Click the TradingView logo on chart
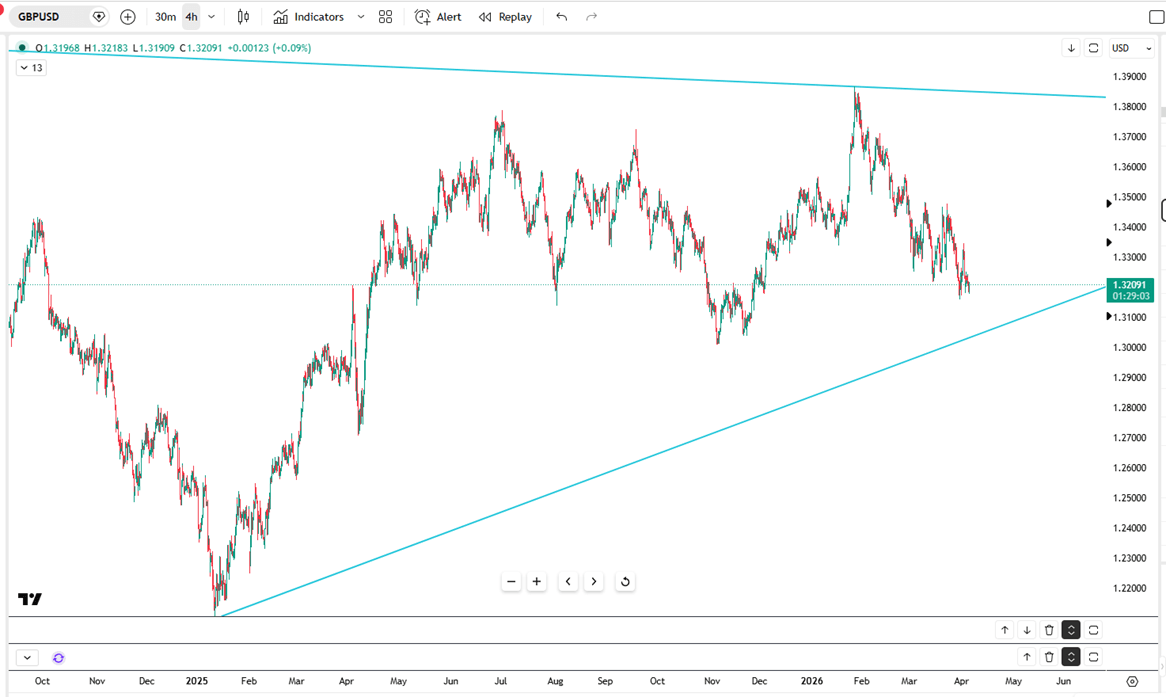The image size is (1166, 697). pos(30,599)
